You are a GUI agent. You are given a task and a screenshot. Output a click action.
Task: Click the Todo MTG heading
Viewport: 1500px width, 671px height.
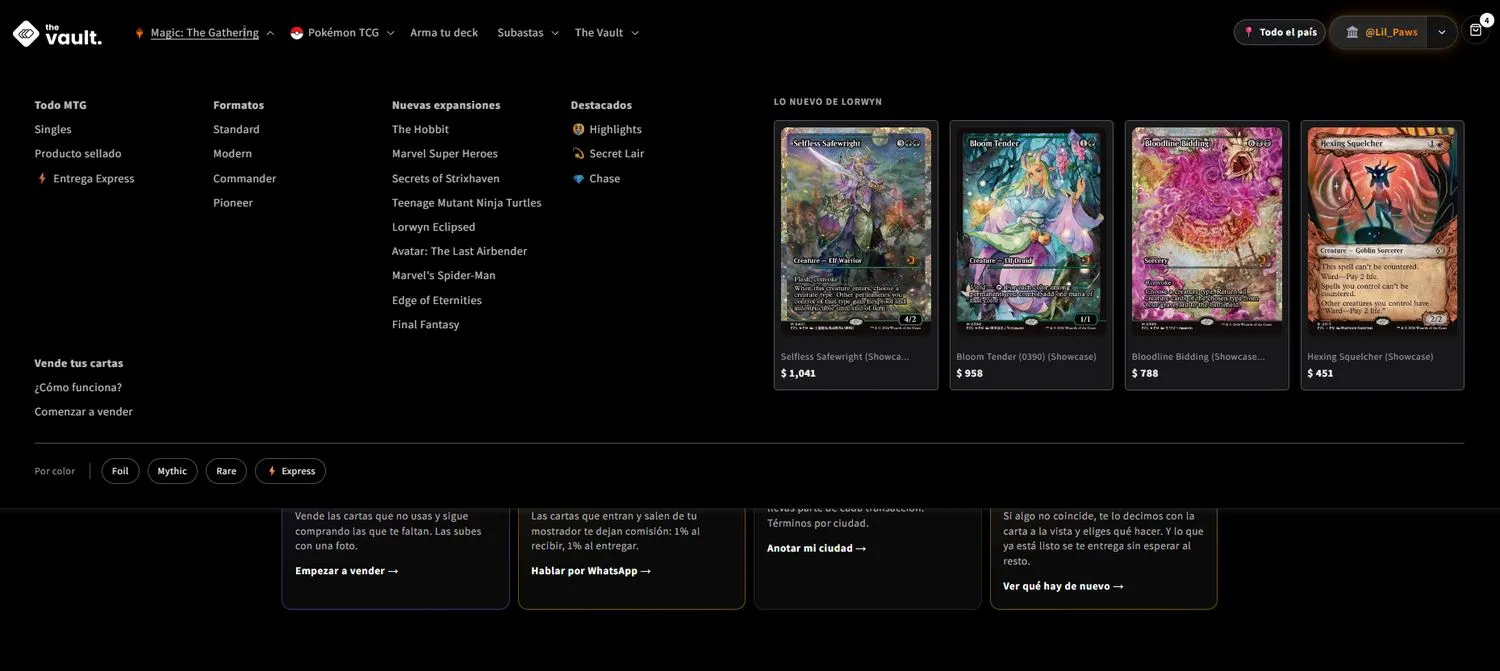pyautogui.click(x=60, y=105)
